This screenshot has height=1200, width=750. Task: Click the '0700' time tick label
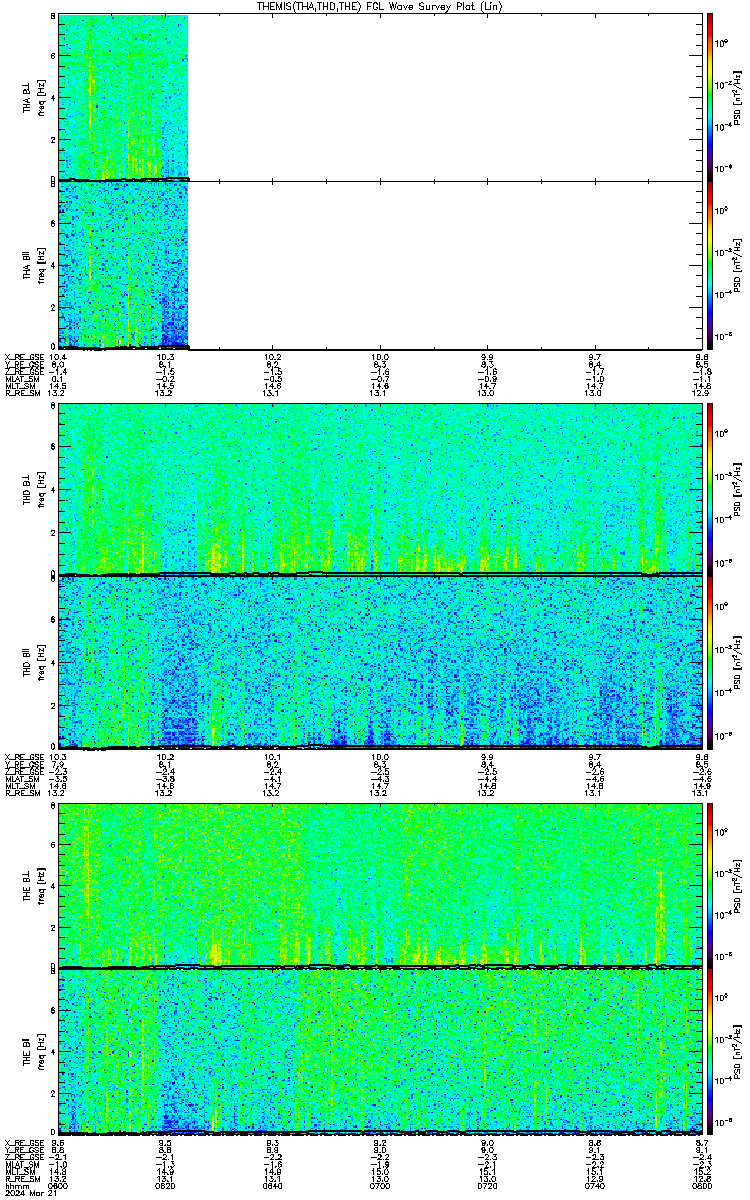380,1186
